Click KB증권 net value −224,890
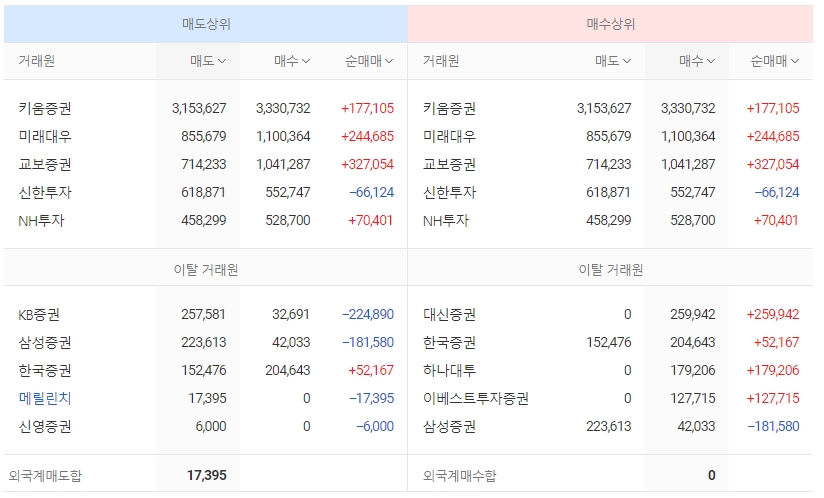824x498 pixels. (x=368, y=314)
